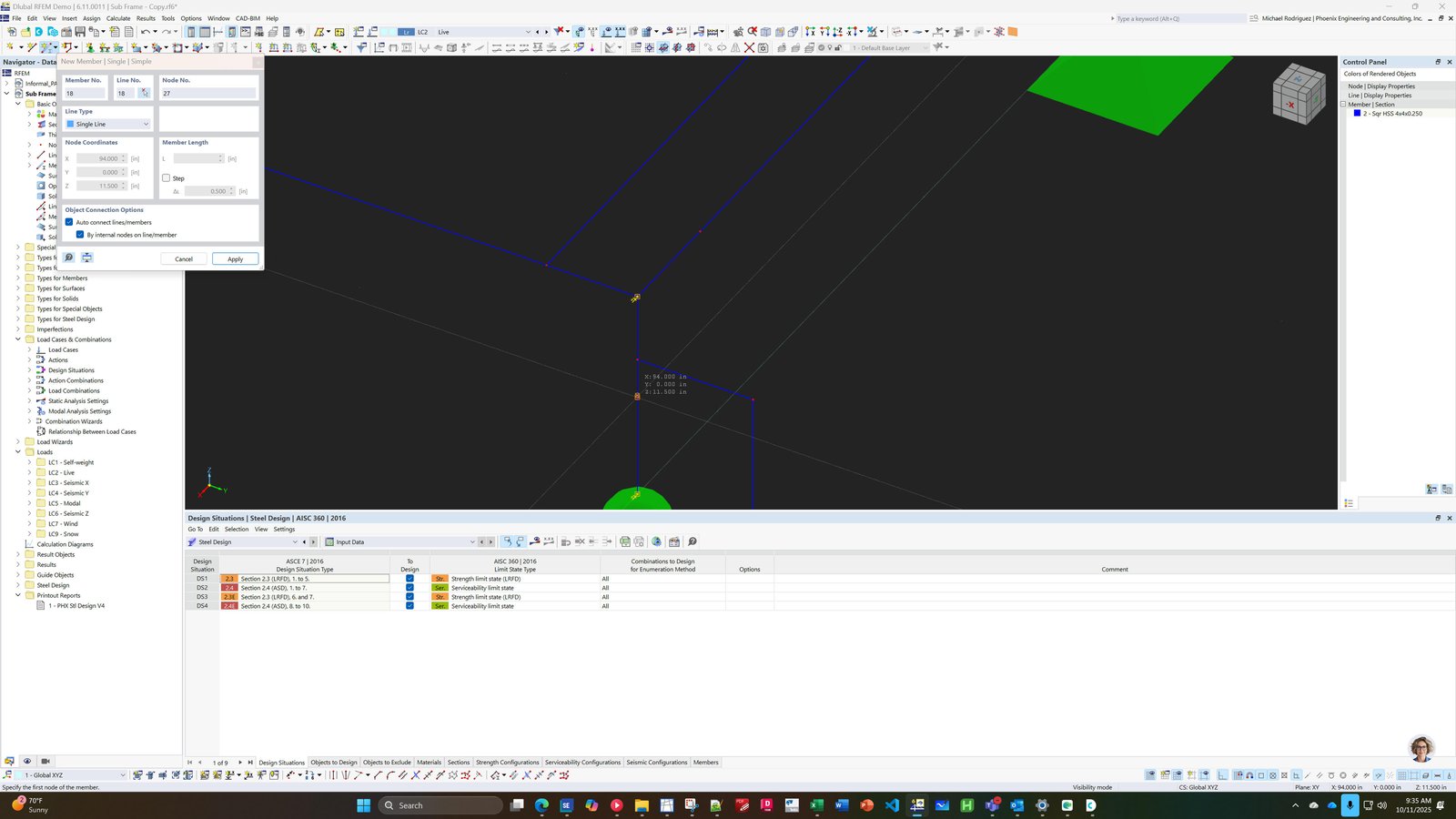This screenshot has width=1456, height=819.
Task: Switch to the Materials tab
Action: point(429,763)
